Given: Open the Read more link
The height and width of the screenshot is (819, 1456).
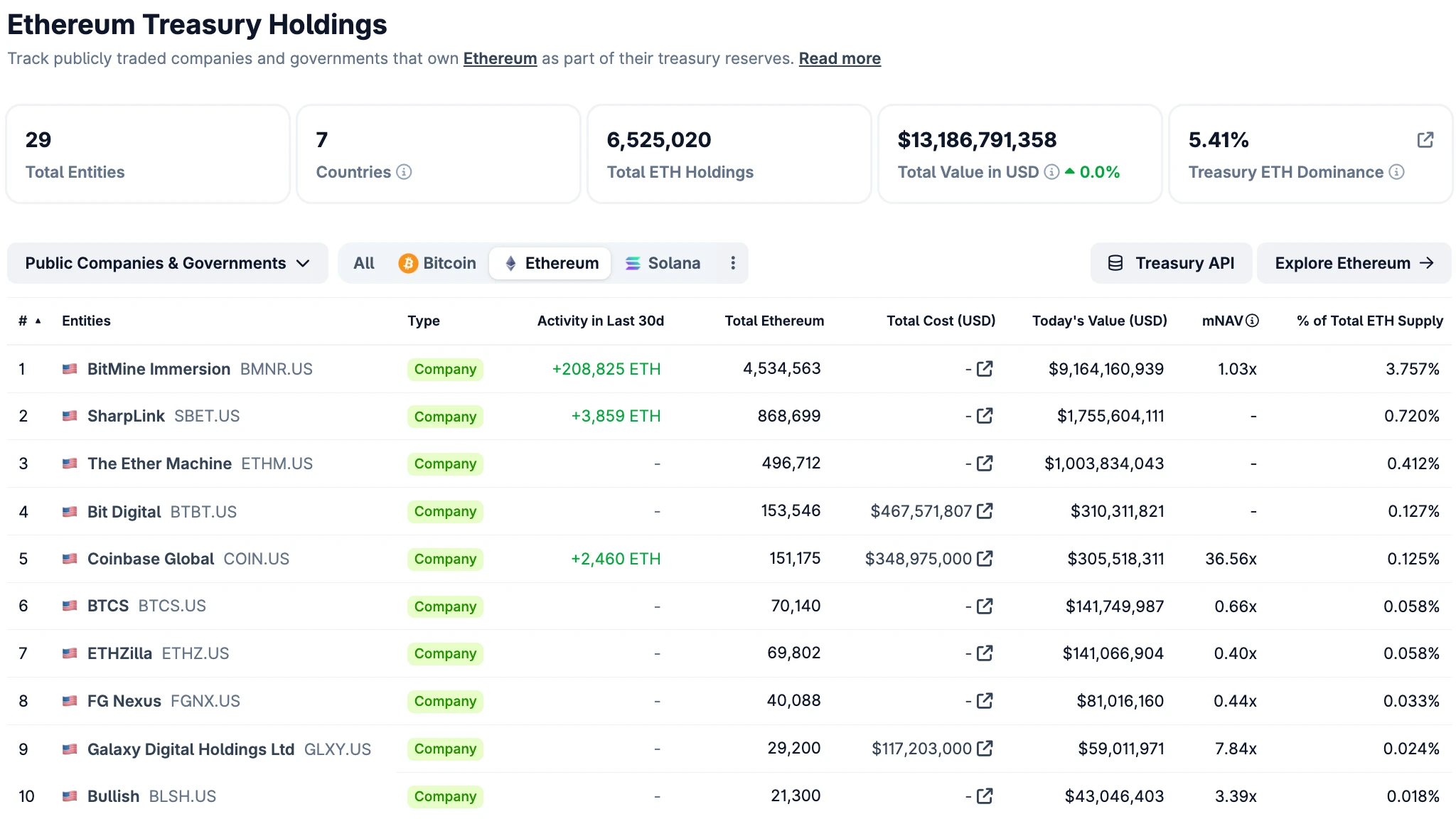Looking at the screenshot, I should [x=839, y=58].
